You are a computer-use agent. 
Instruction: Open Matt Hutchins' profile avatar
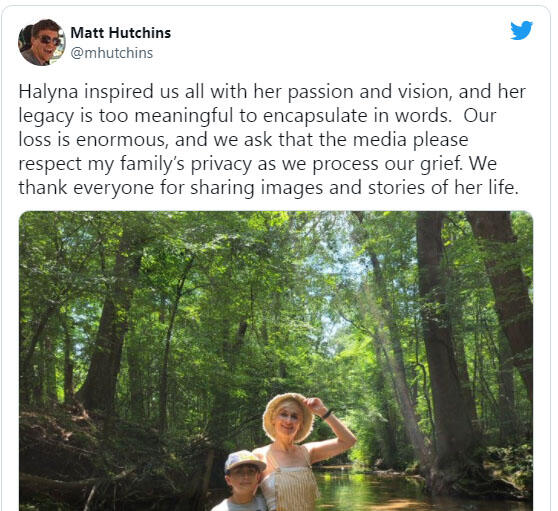tap(42, 42)
